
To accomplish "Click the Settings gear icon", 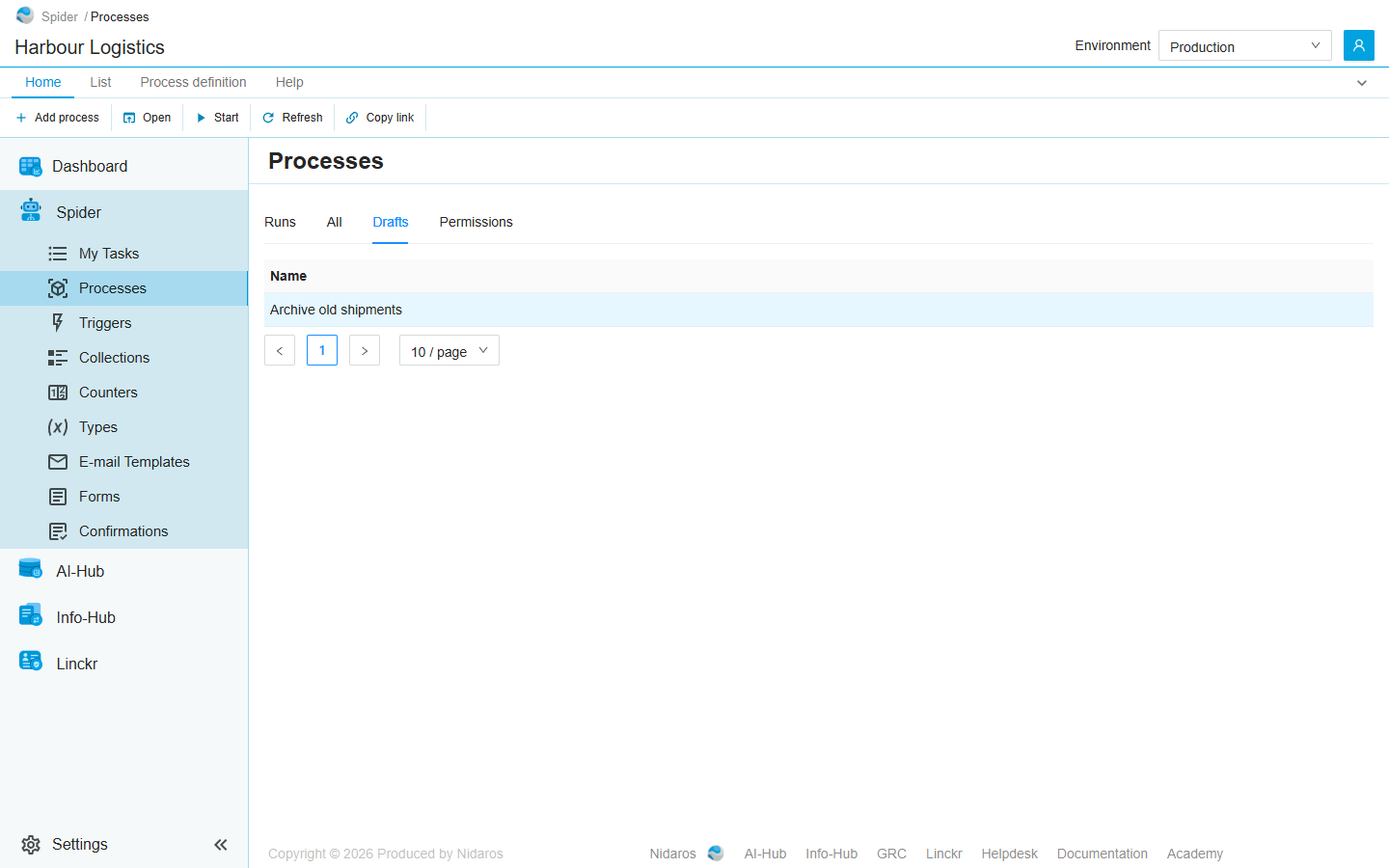I will pos(31,845).
